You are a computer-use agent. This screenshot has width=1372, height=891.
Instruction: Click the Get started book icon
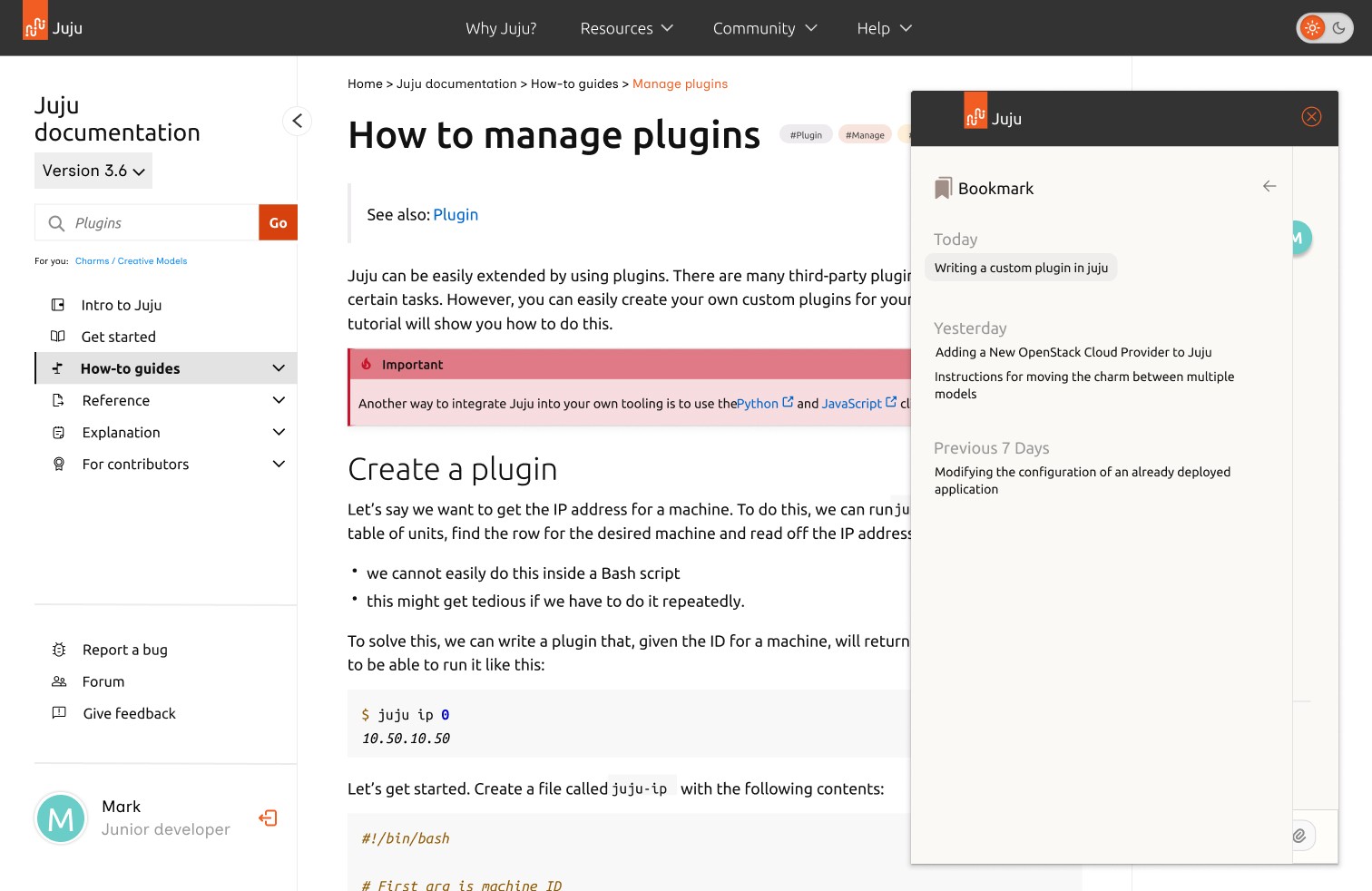pos(58,337)
